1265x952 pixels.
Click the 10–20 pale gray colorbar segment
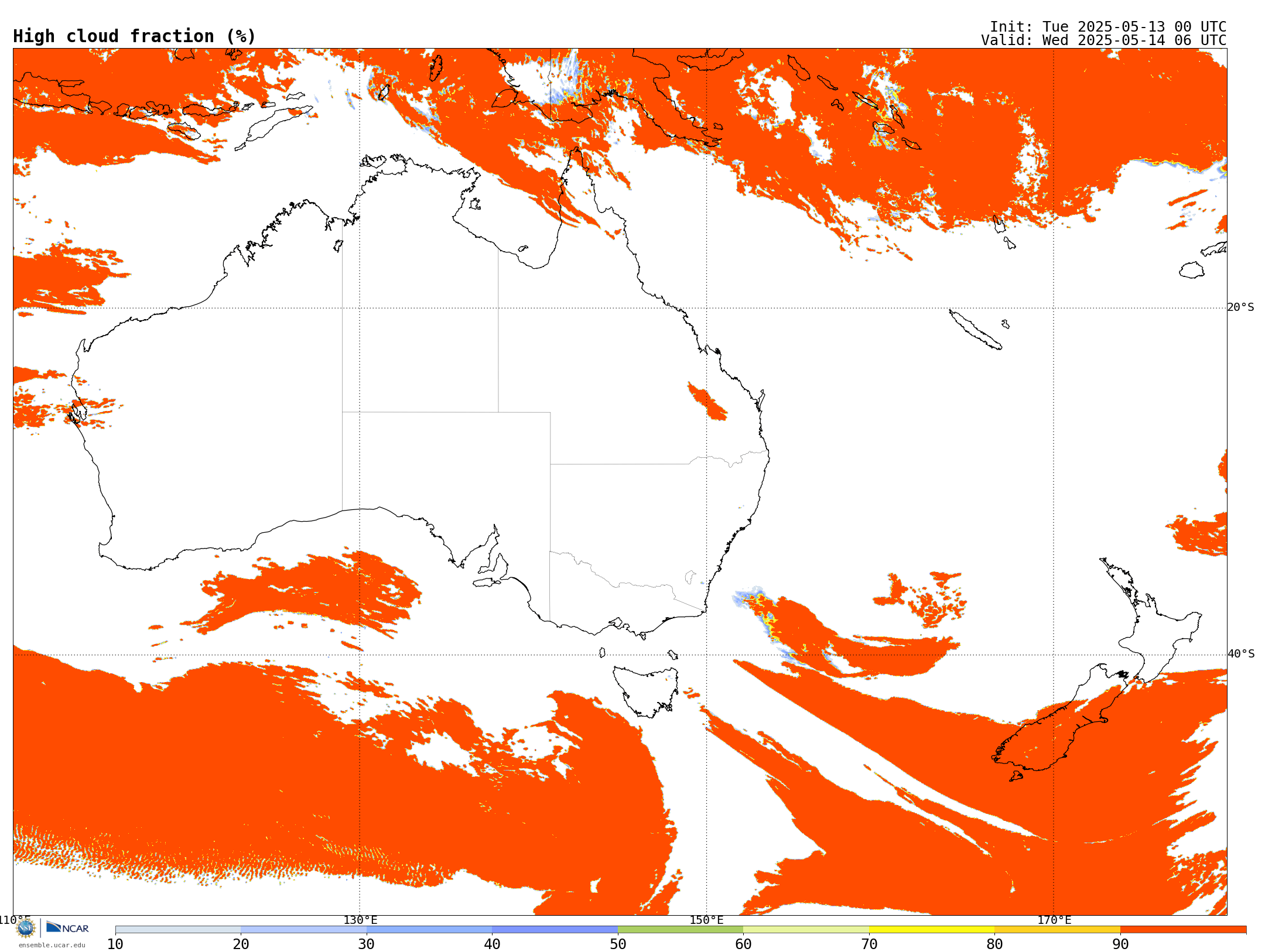[178, 930]
